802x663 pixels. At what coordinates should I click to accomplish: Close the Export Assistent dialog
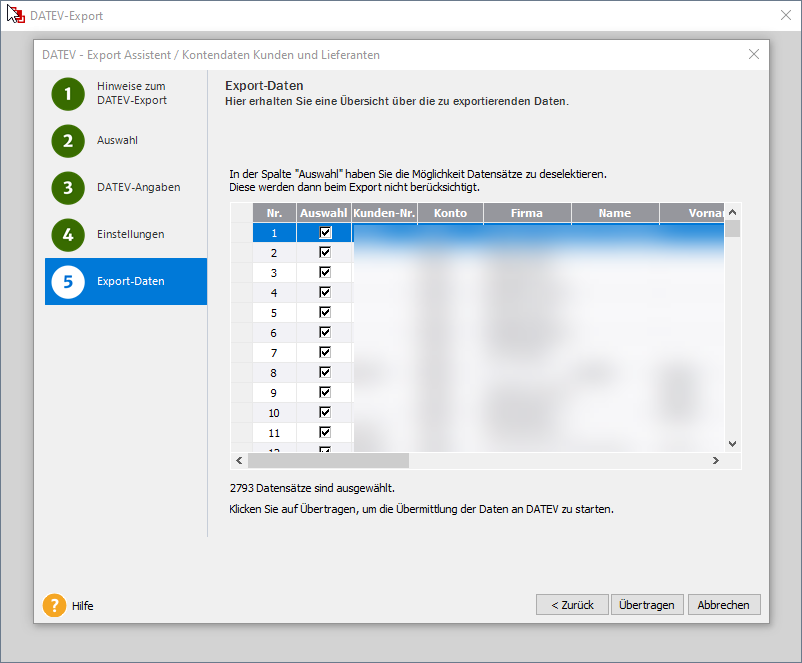click(x=754, y=54)
